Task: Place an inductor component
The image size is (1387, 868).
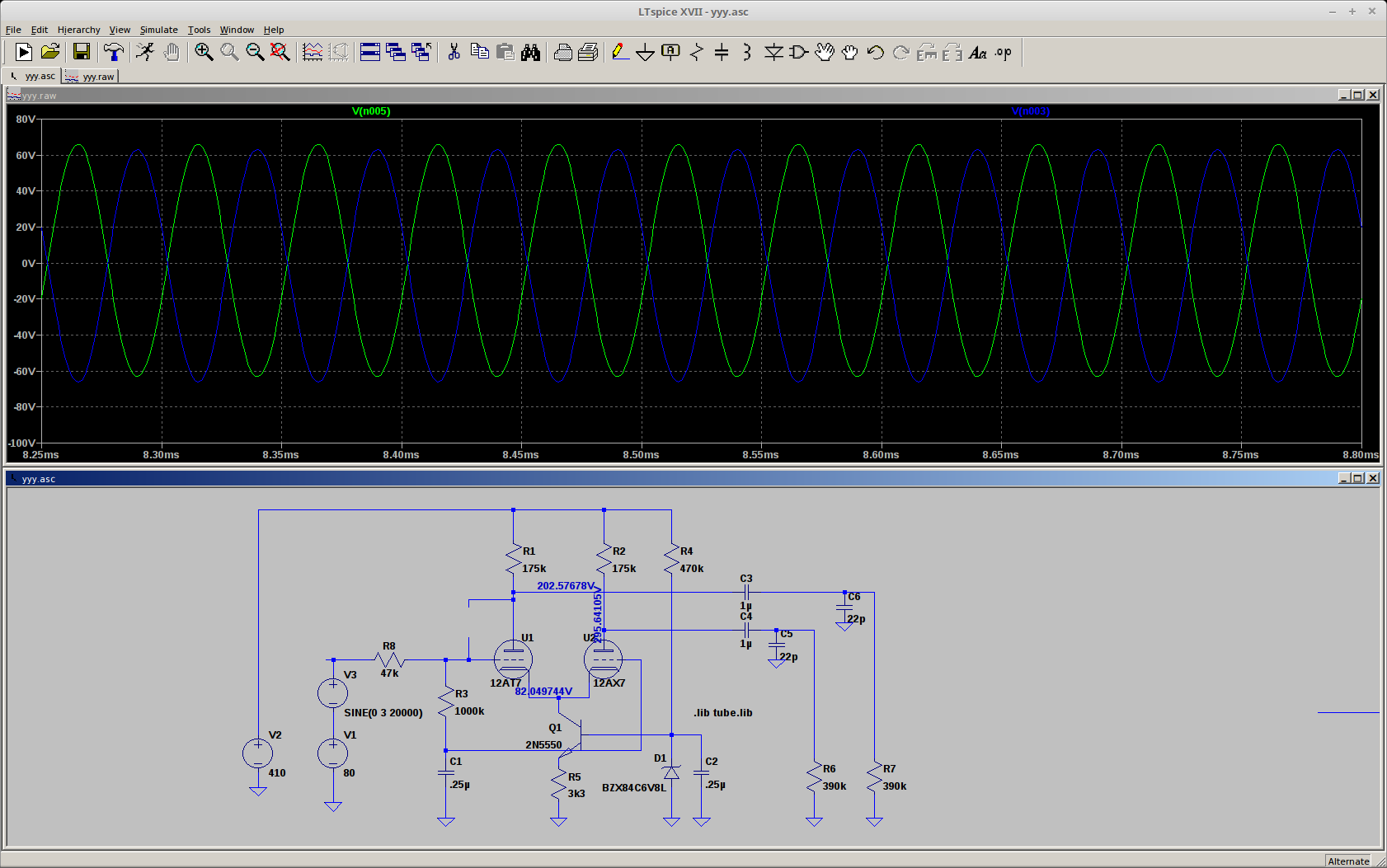Action: (x=747, y=52)
